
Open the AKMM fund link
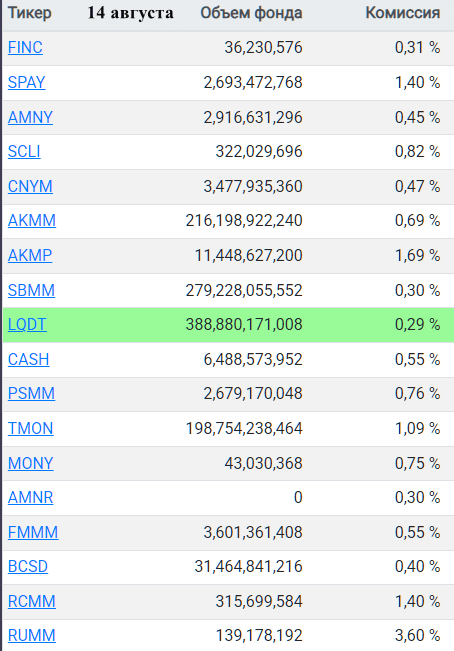(x=32, y=220)
